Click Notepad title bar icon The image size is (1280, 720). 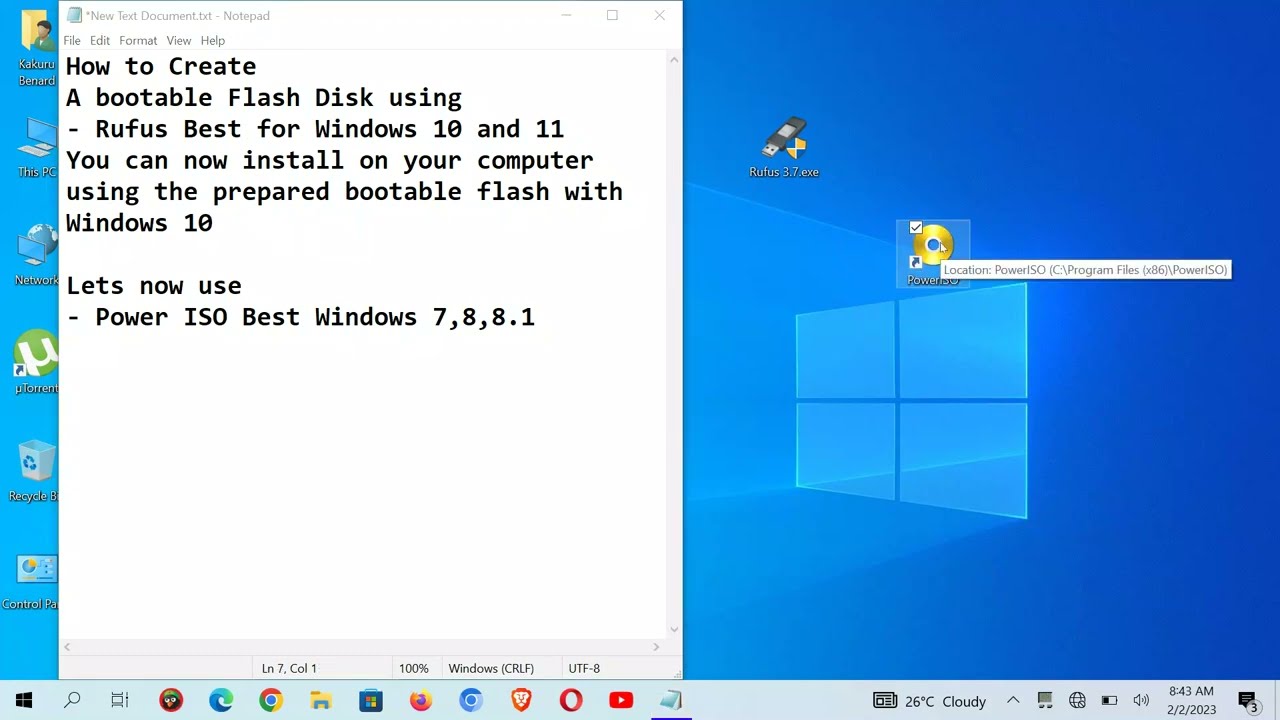point(74,15)
